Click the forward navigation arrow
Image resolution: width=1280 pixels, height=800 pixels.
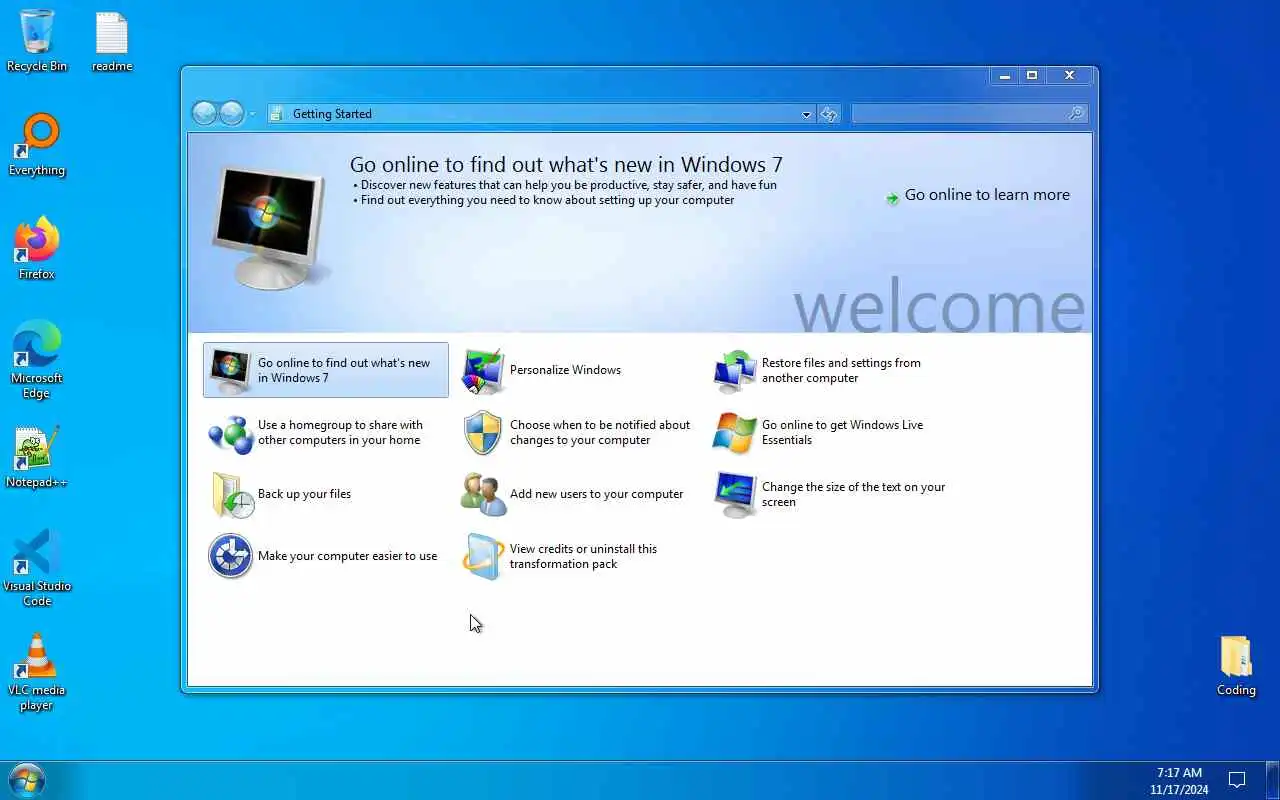pos(231,114)
